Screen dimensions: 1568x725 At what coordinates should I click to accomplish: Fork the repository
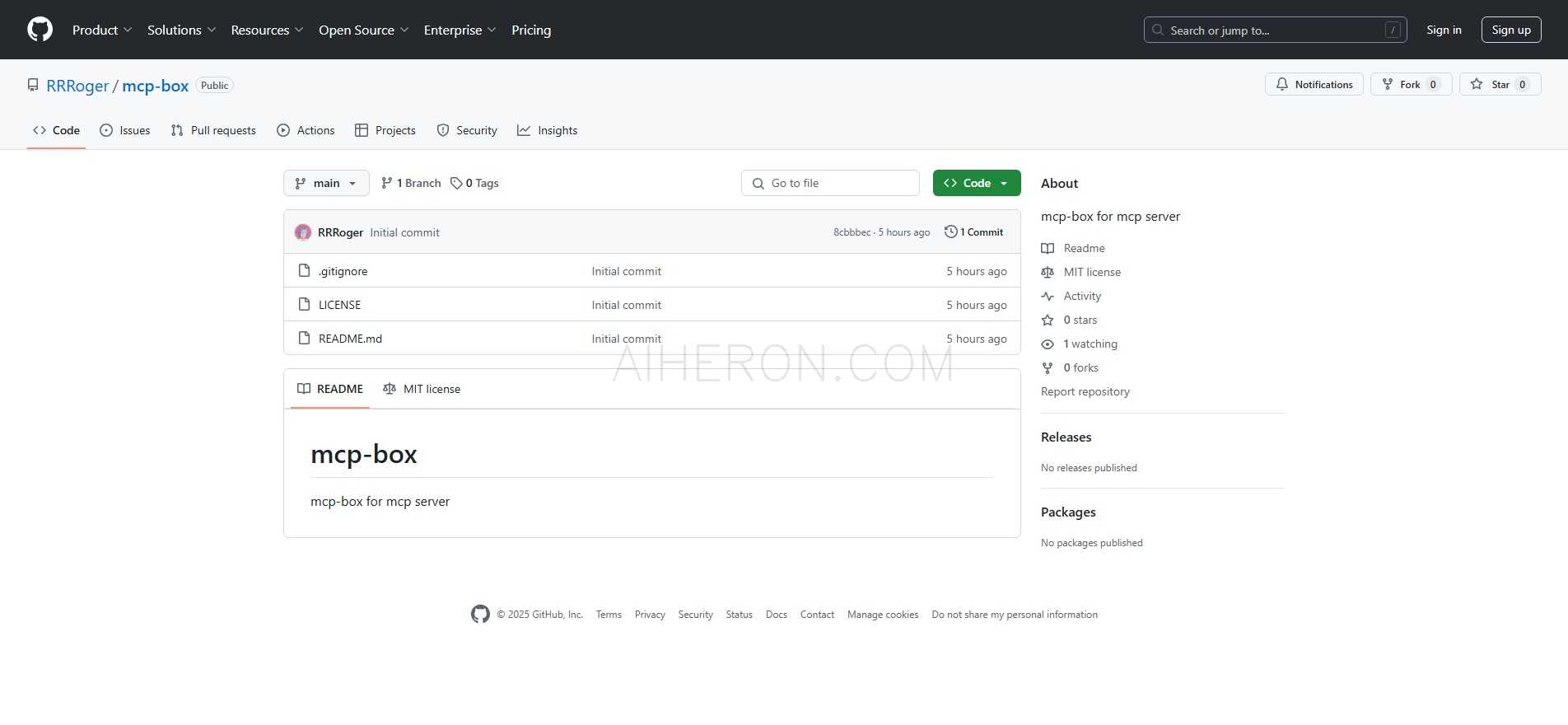coord(1411,84)
